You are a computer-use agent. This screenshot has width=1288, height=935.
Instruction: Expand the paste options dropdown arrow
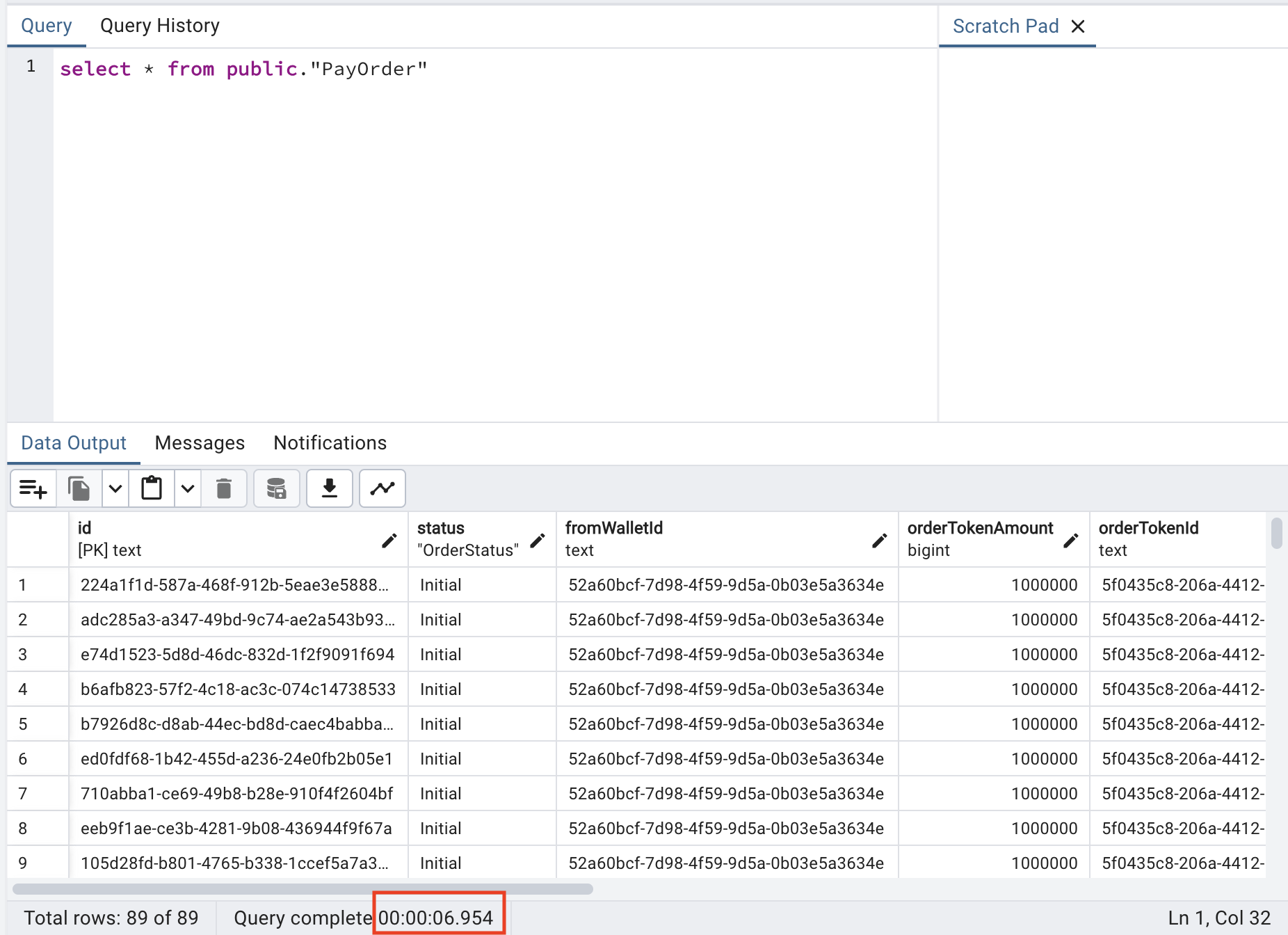(x=188, y=488)
